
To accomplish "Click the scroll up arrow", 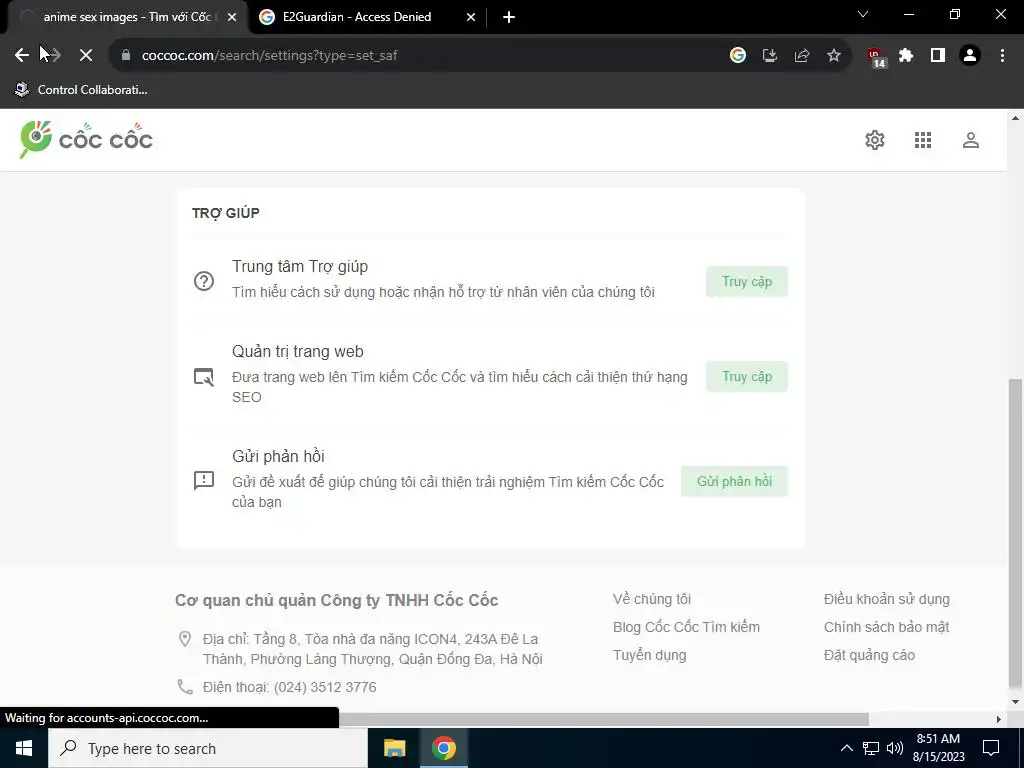I will pos(1015,118).
